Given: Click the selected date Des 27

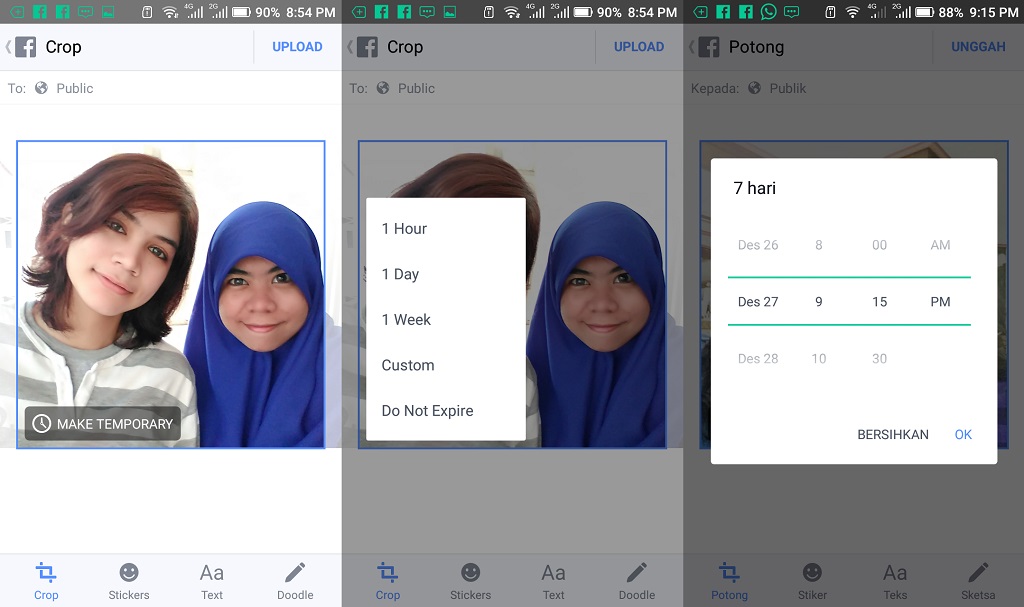Looking at the screenshot, I should click(758, 302).
